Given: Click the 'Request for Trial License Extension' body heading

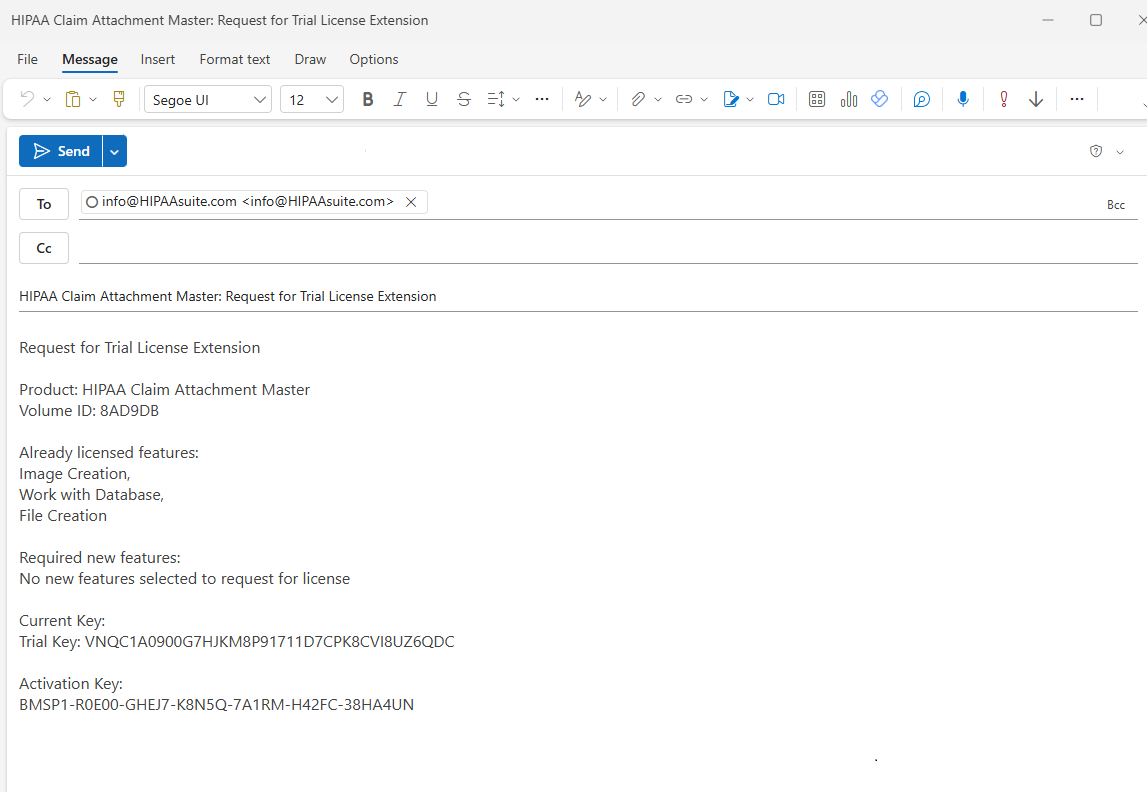Looking at the screenshot, I should coord(140,347).
